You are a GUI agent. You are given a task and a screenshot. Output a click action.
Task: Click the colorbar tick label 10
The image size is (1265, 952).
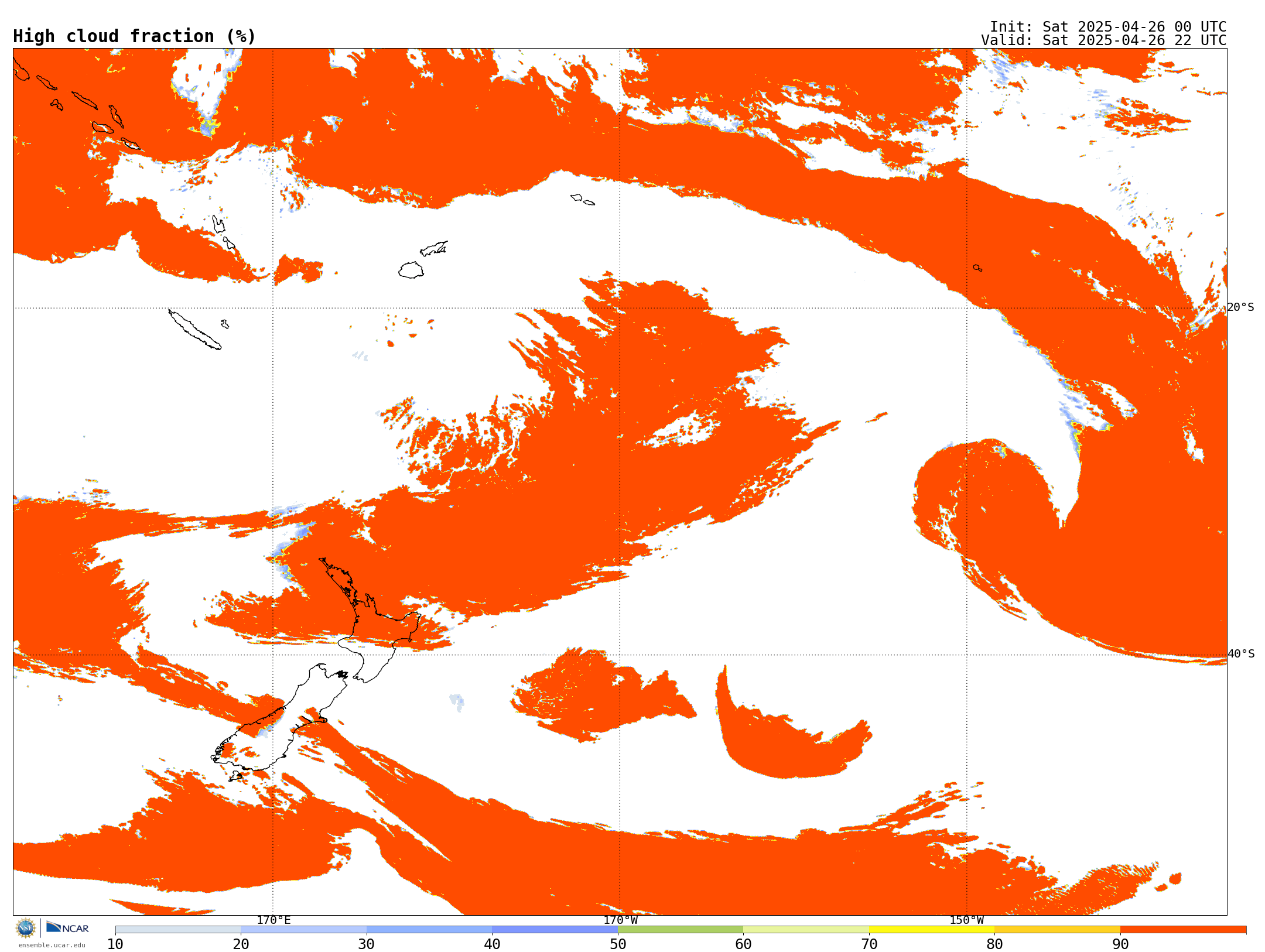pos(115,944)
